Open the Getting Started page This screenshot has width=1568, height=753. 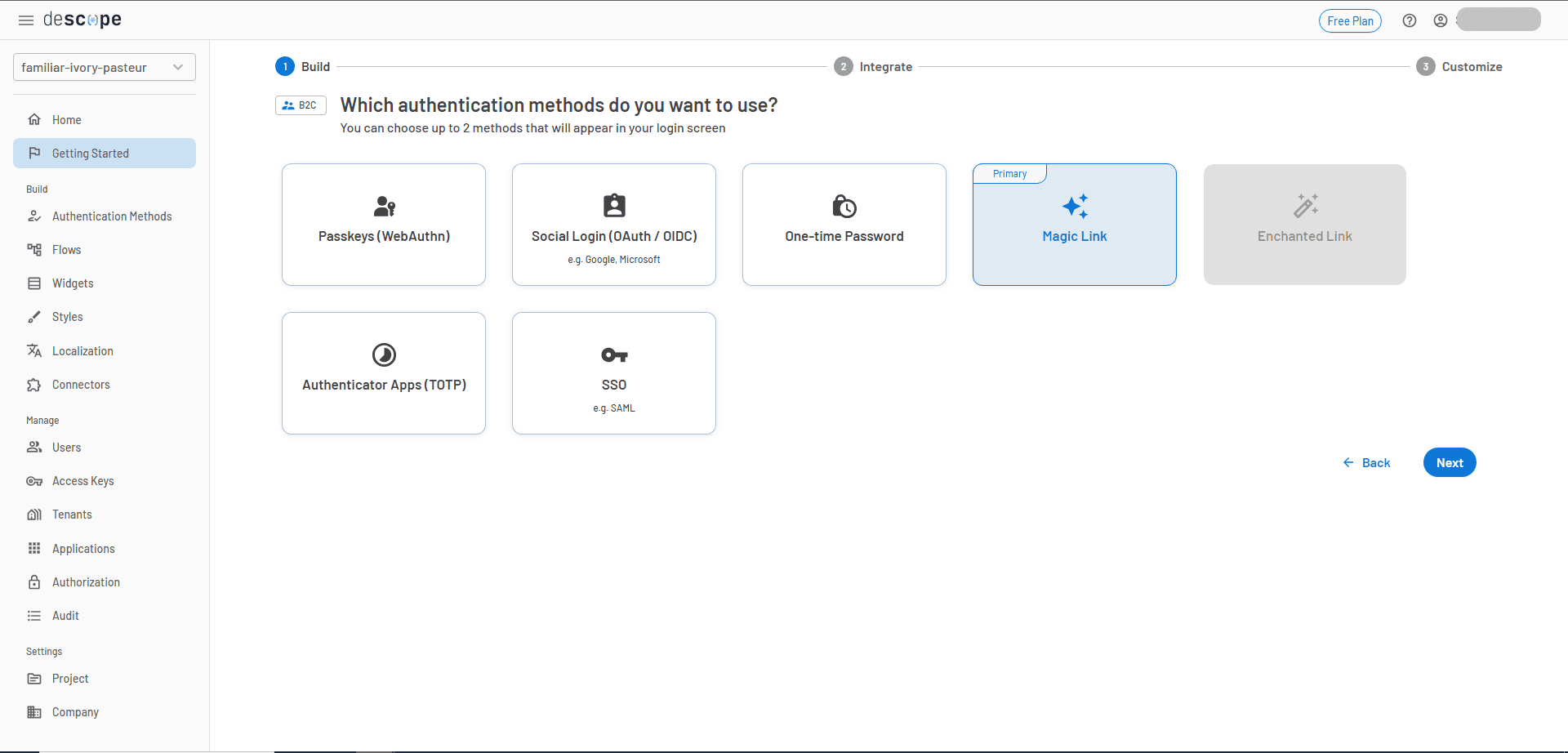[x=90, y=153]
